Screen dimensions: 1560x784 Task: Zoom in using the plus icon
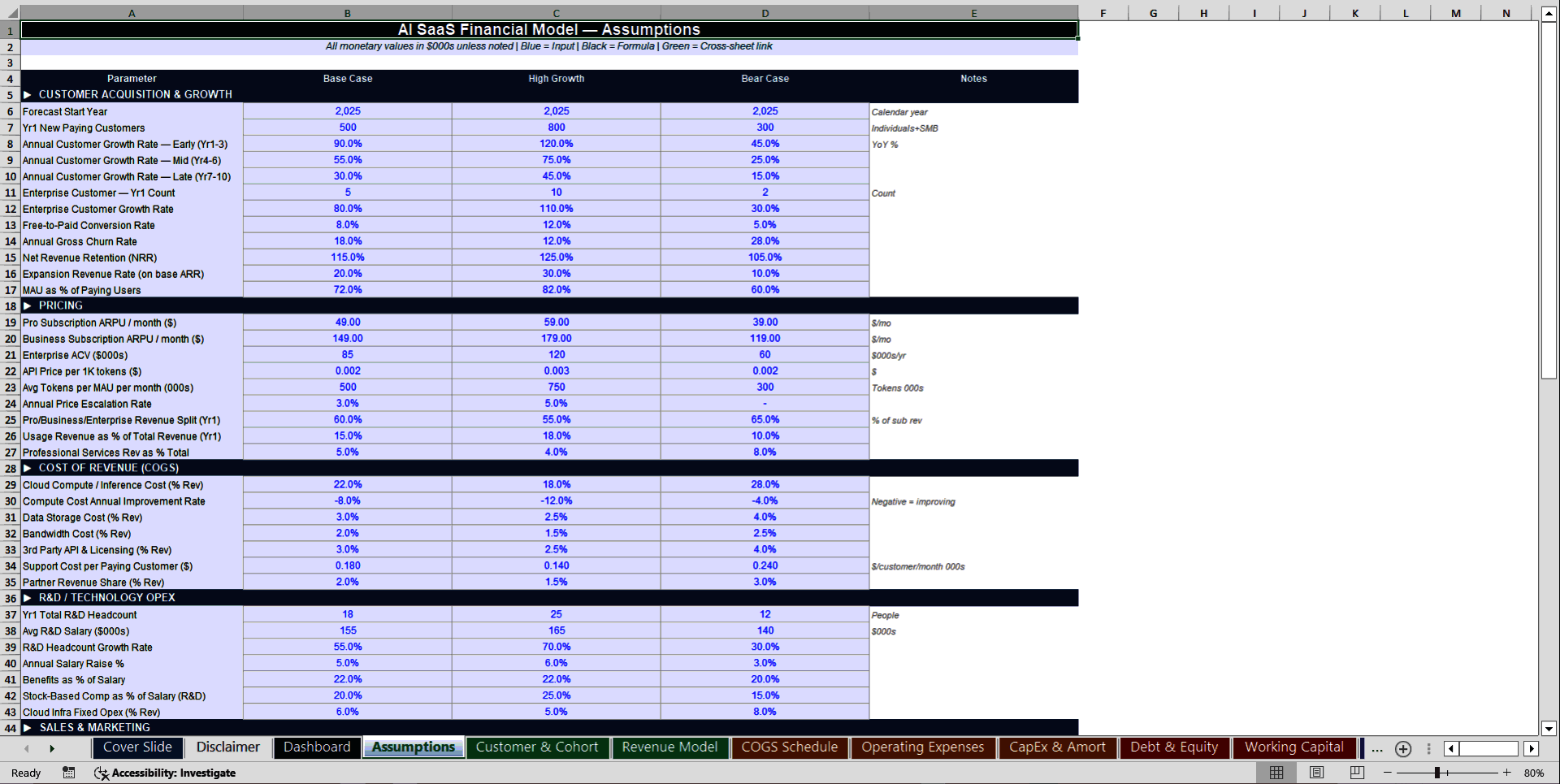1507,773
